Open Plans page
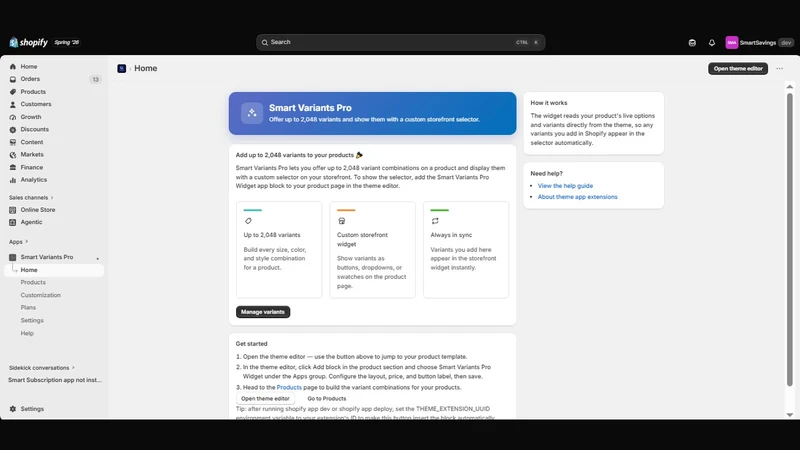The image size is (800, 450). click(x=28, y=308)
